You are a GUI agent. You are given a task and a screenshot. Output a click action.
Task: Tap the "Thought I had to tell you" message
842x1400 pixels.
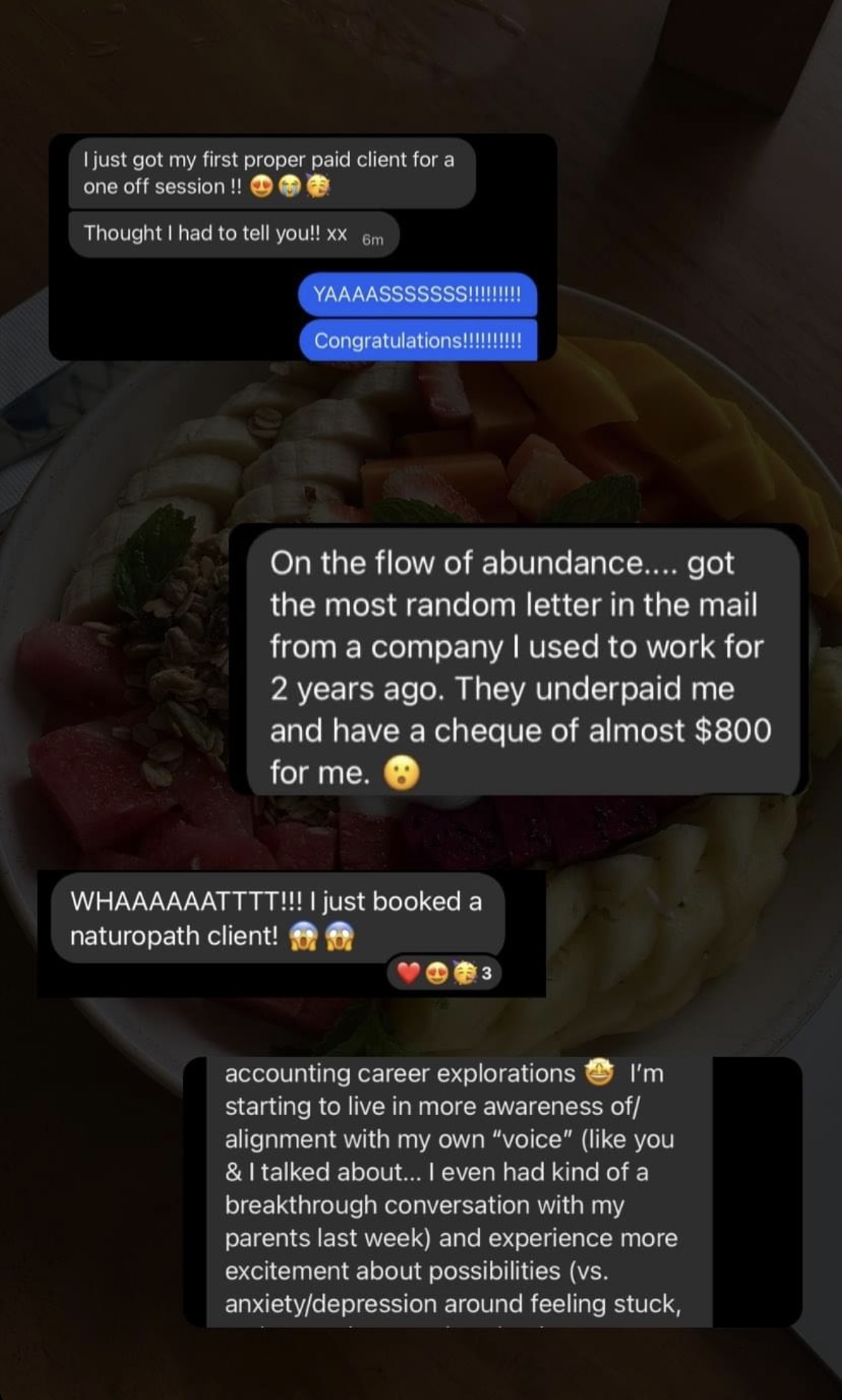234,233
